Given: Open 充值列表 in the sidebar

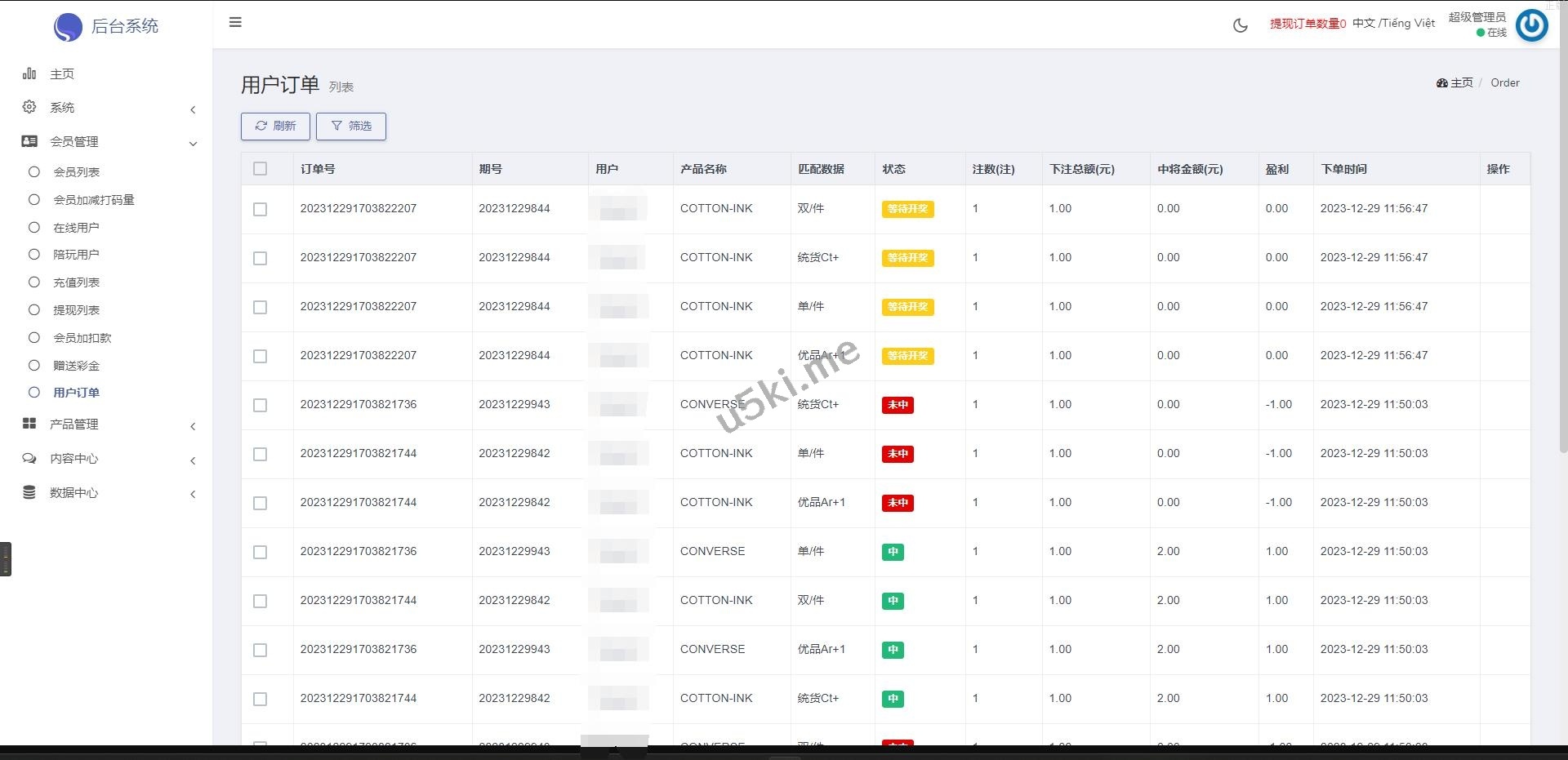Looking at the screenshot, I should pyautogui.click(x=76, y=282).
